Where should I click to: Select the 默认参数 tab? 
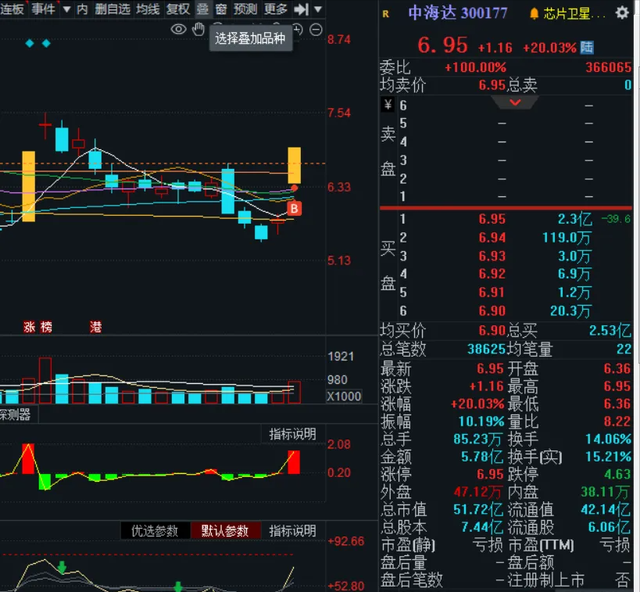(225, 530)
